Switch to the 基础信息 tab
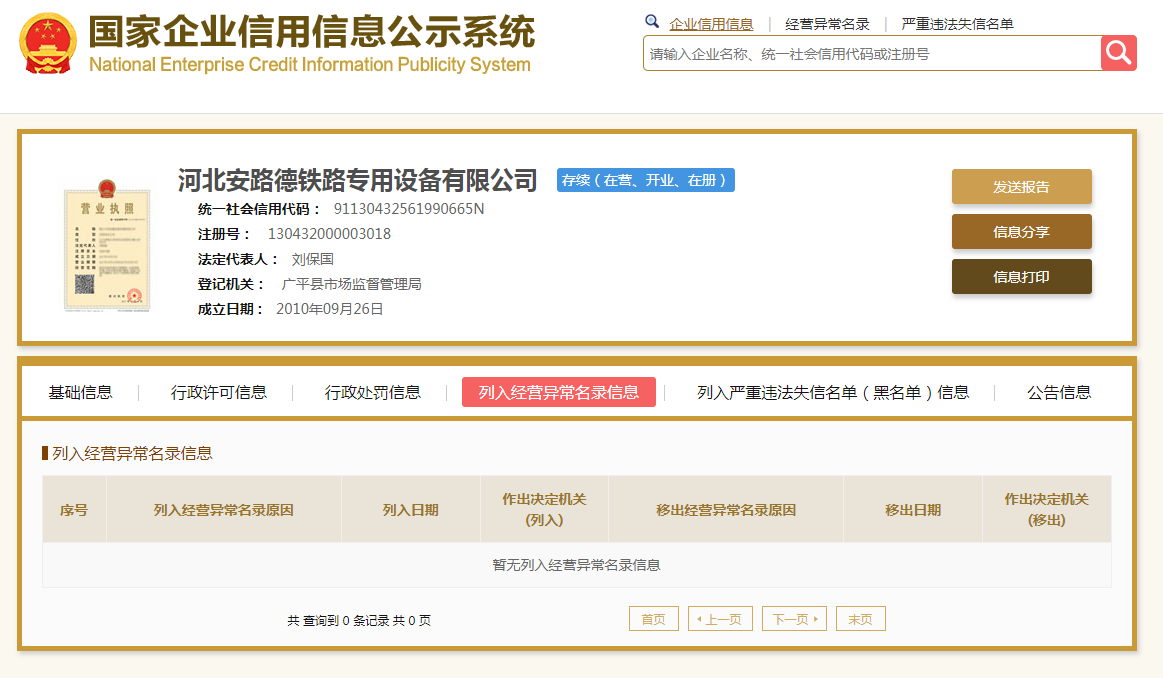The image size is (1163, 678). tap(80, 392)
